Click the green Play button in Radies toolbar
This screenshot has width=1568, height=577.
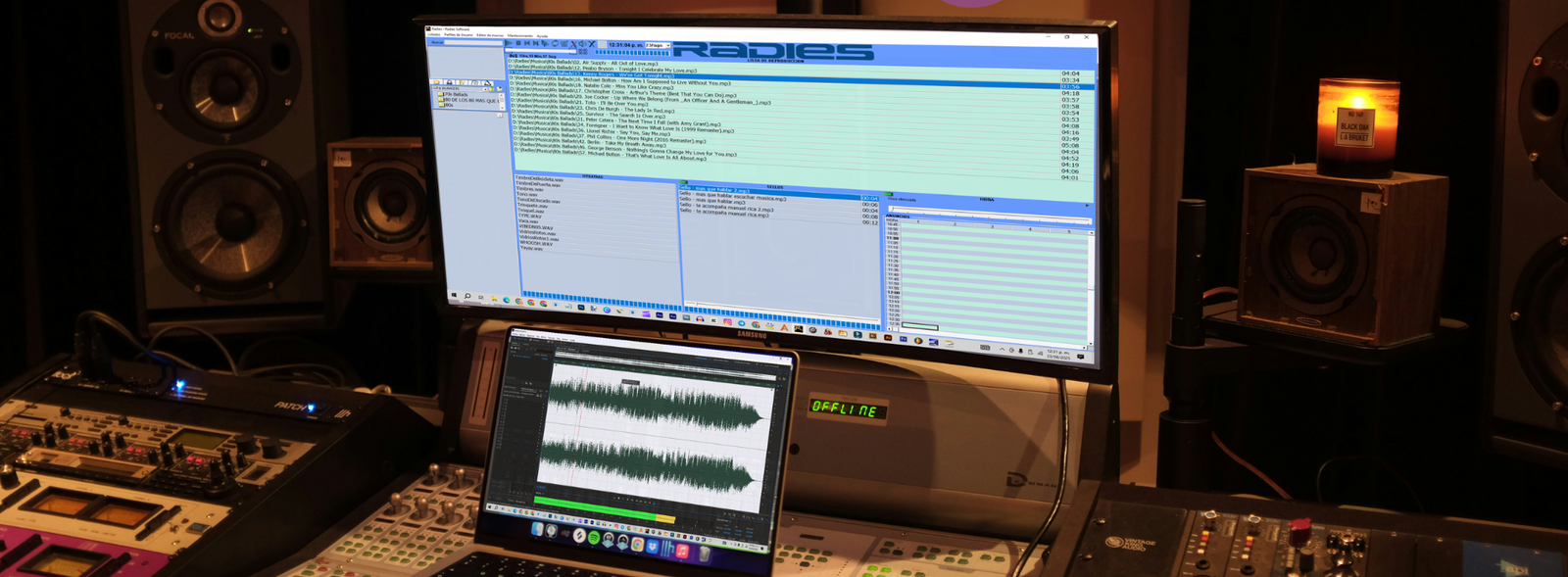coord(509,43)
